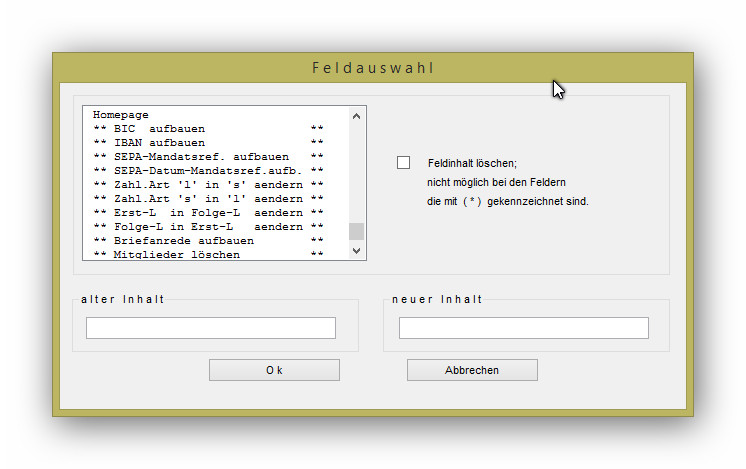This screenshot has height=469, width=746.
Task: Focus the 'neuer Inhalt' text field
Action: pyautogui.click(x=523, y=328)
